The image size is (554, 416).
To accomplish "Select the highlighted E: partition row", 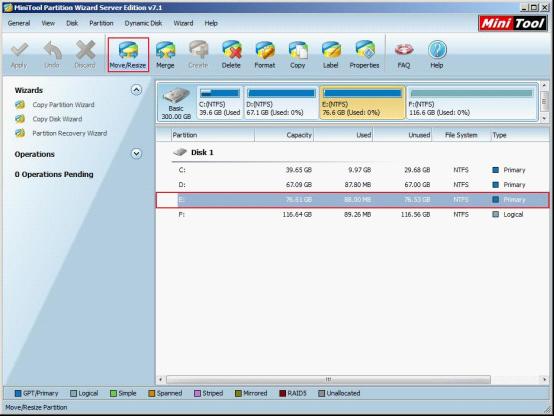I will tap(353, 200).
